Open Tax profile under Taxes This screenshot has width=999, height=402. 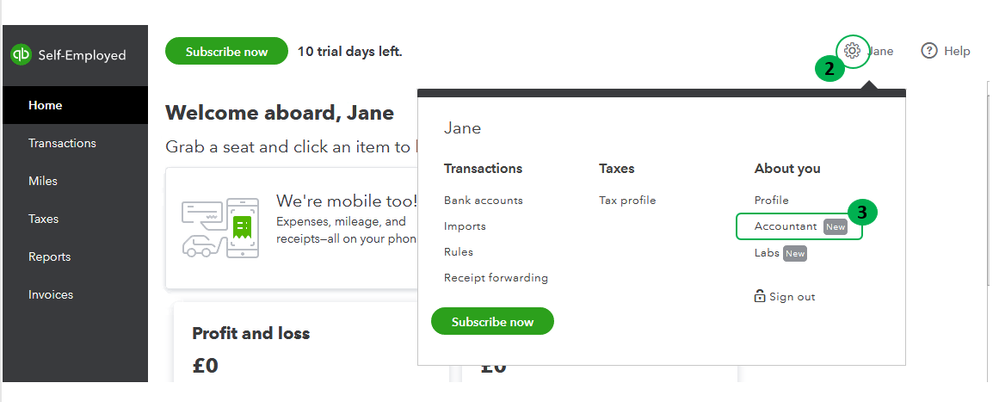[627, 200]
